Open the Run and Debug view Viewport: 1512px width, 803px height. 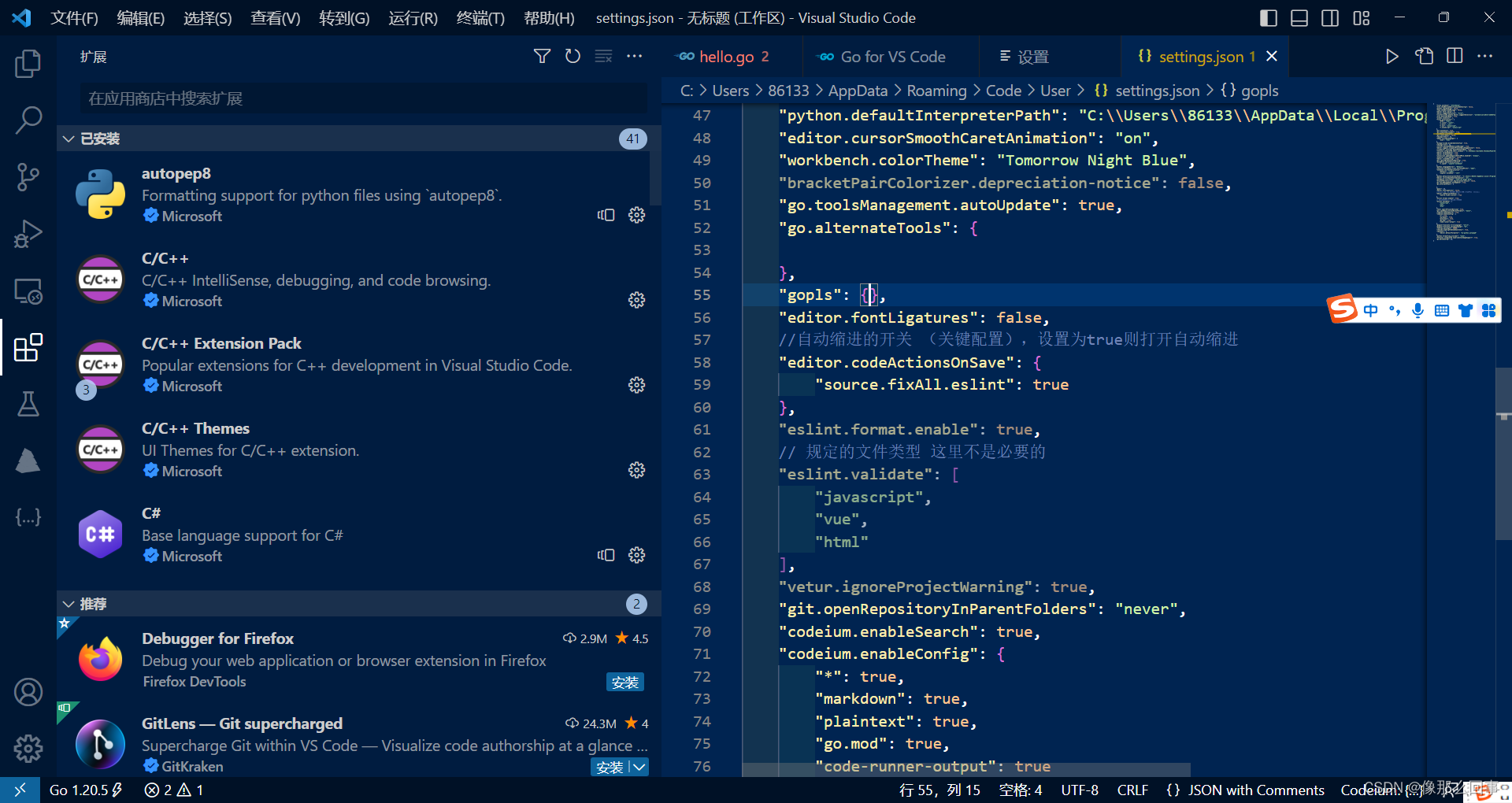point(28,234)
